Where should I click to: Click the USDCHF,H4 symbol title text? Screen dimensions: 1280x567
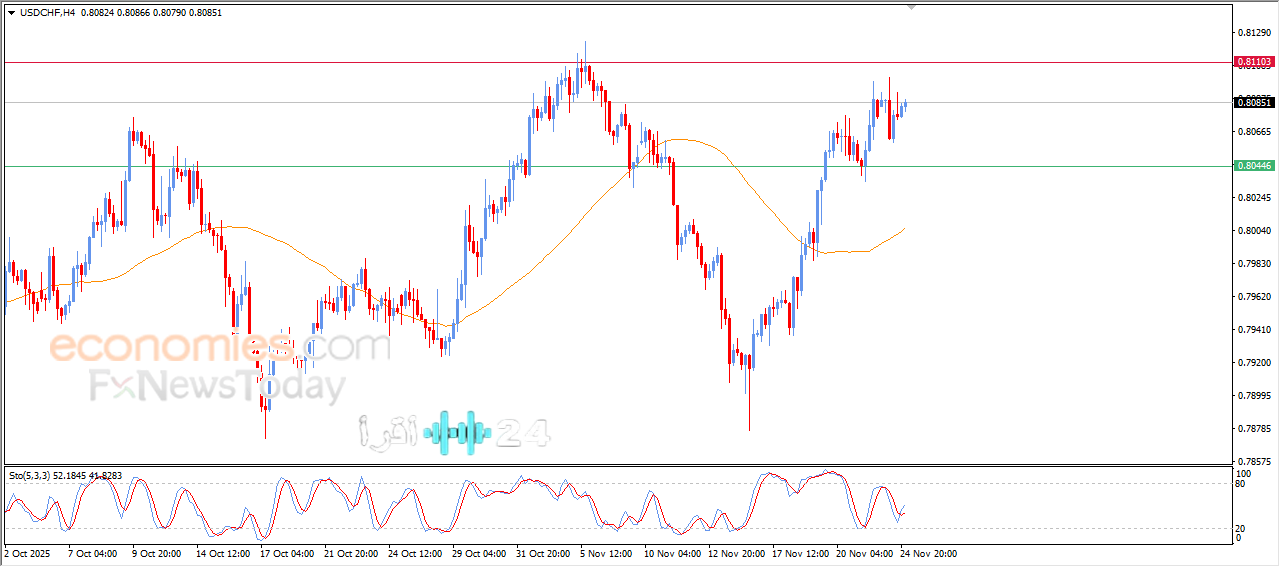tap(47, 13)
